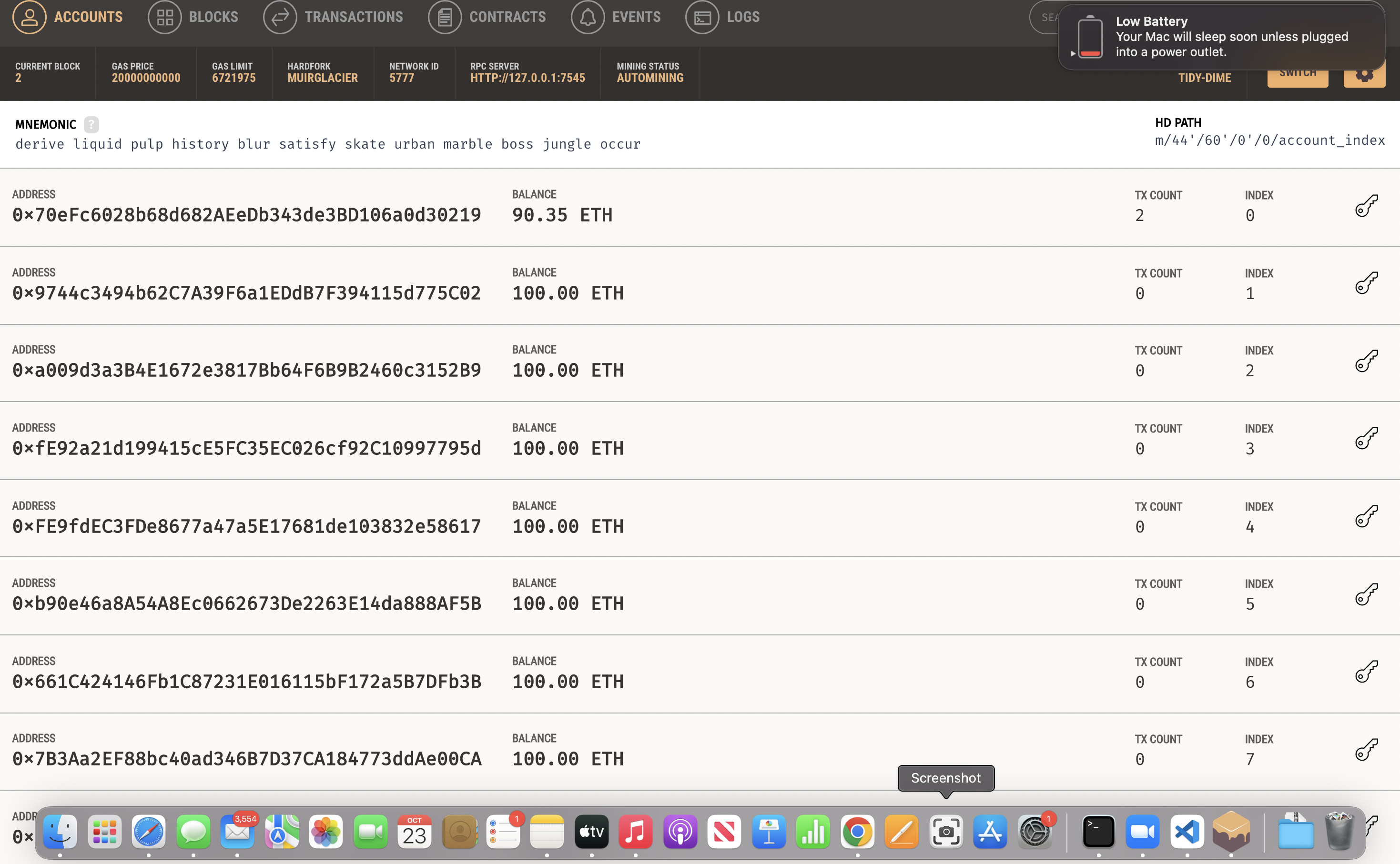Select the Accounts tab
Screen dimensions: 1400x864
point(68,17)
